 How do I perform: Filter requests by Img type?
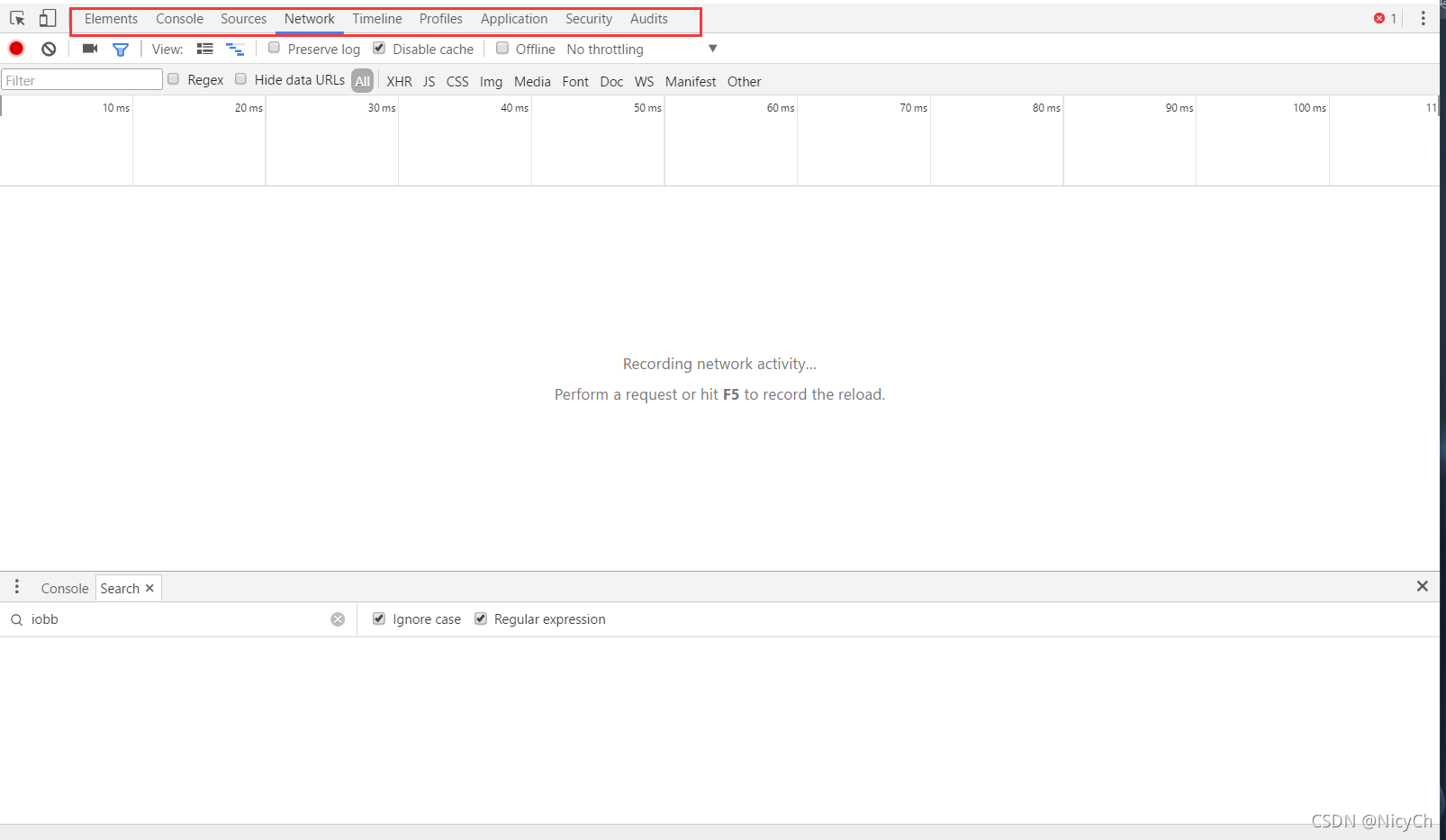(x=491, y=82)
